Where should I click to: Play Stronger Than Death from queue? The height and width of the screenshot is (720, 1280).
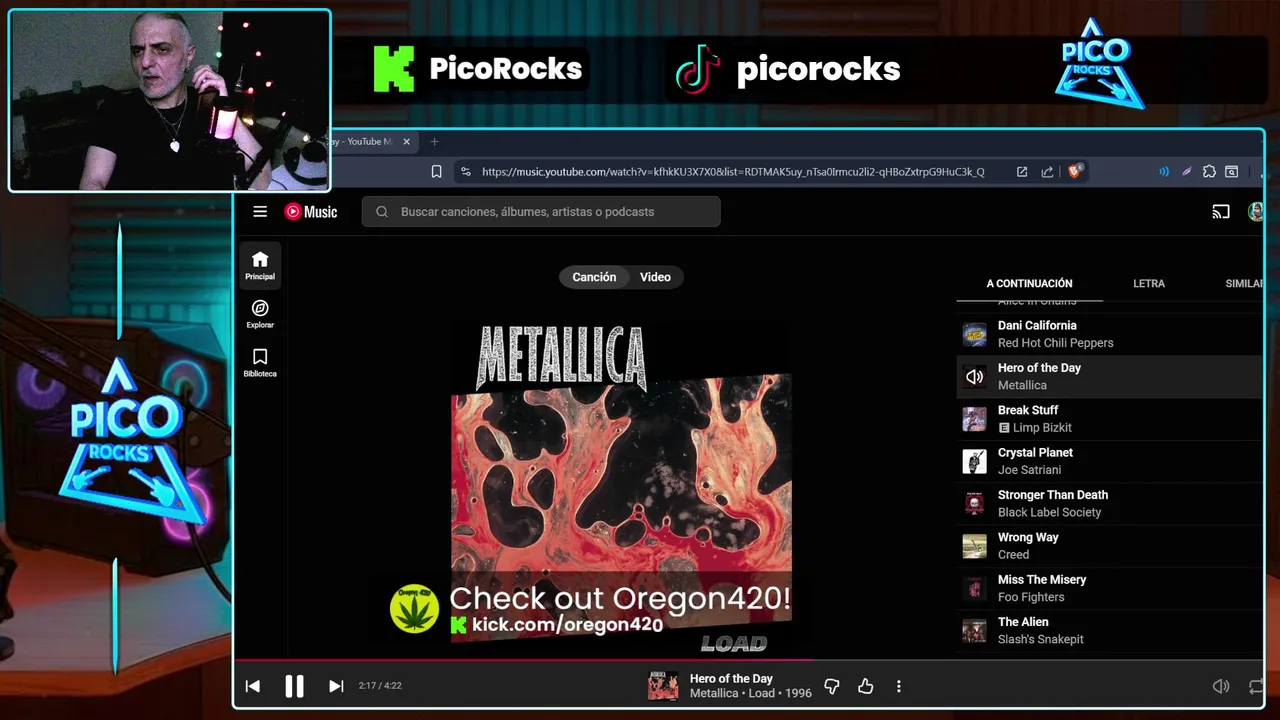1109,503
